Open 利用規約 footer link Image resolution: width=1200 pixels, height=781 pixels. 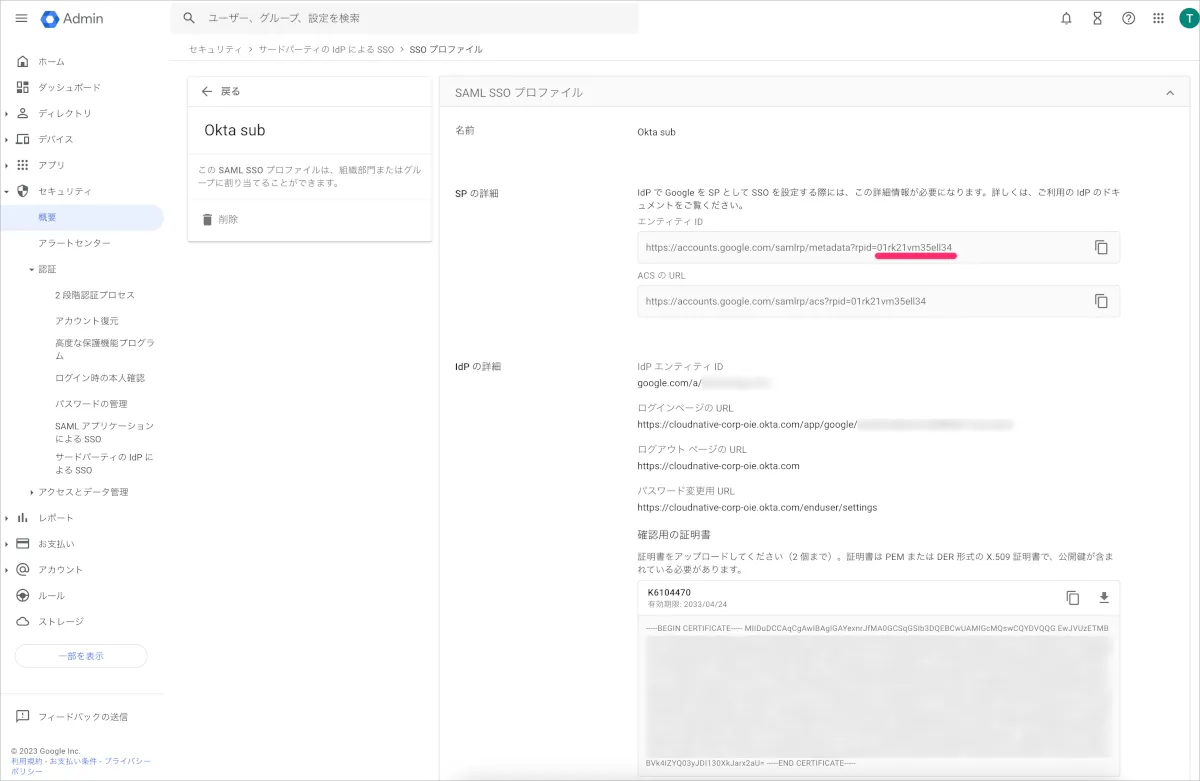click(x=25, y=761)
